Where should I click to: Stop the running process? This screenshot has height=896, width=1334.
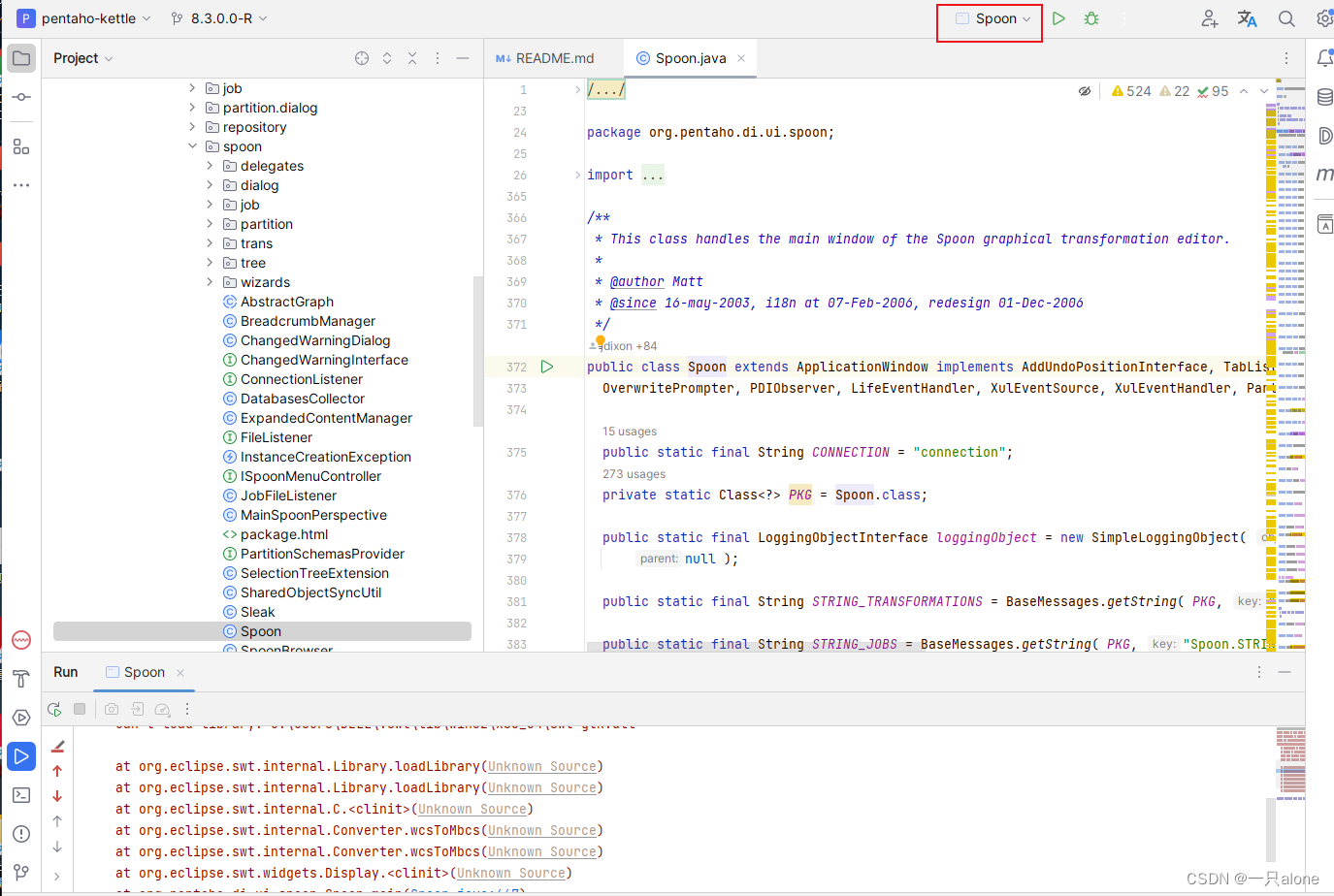pos(80,709)
